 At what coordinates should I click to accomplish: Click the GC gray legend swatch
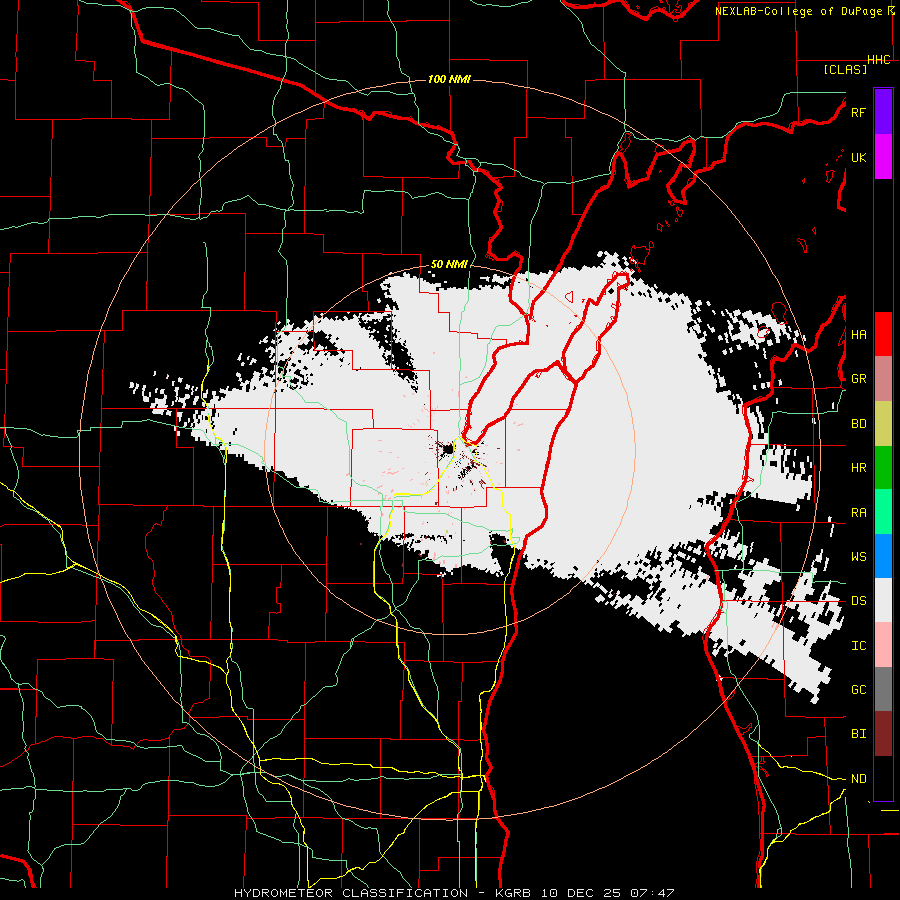[883, 689]
